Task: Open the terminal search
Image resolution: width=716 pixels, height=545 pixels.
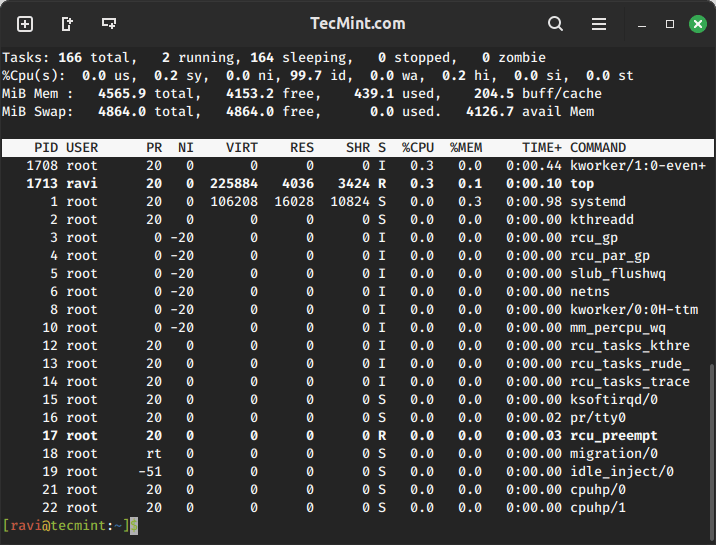Action: coord(555,24)
